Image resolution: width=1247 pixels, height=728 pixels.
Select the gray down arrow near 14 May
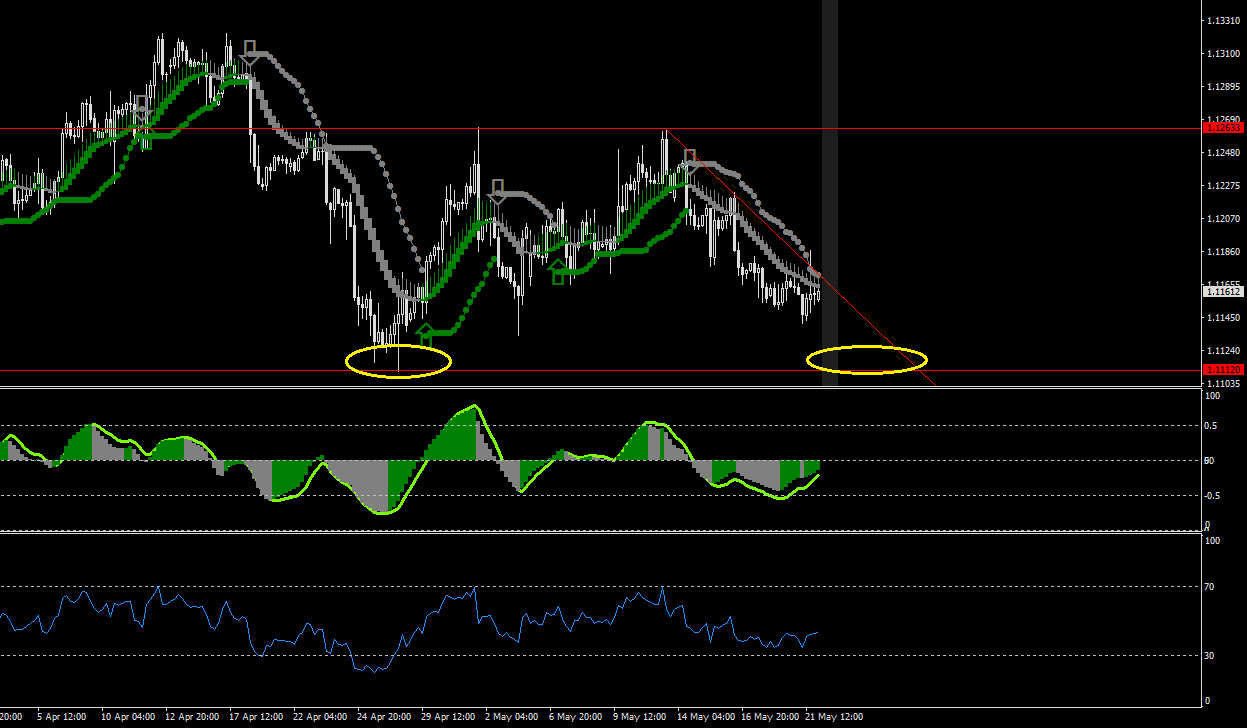[689, 162]
